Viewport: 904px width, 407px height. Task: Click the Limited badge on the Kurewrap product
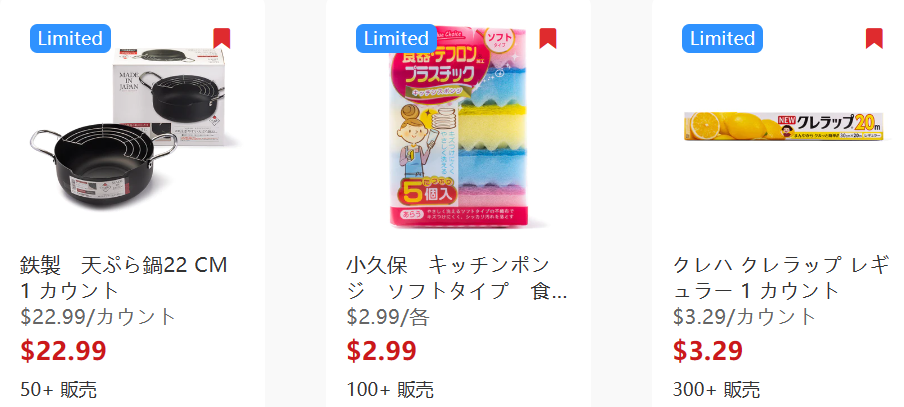[722, 39]
